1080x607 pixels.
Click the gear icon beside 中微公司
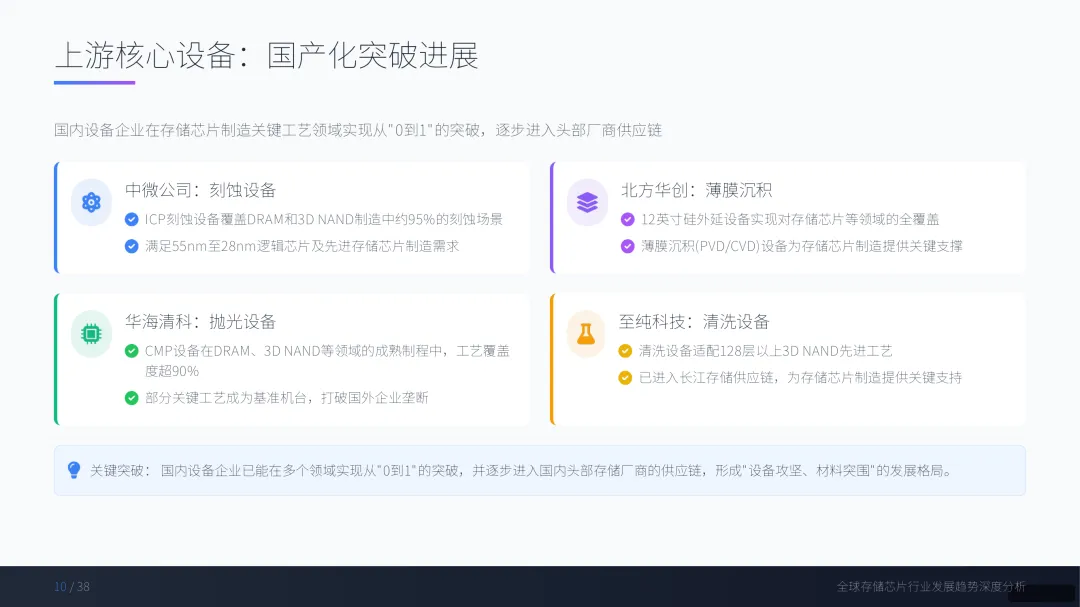click(91, 202)
